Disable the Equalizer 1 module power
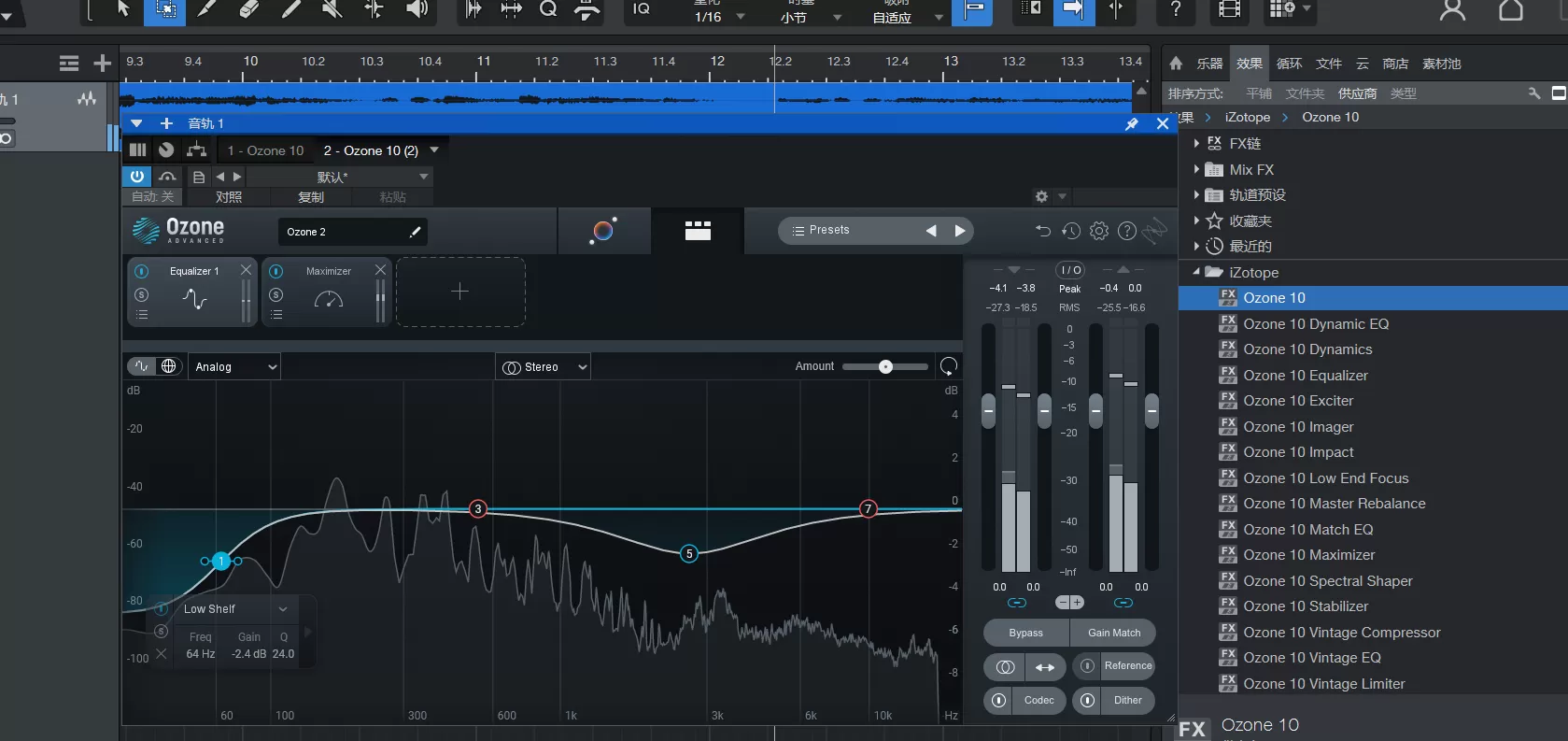Viewport: 1568px width, 741px height. [142, 271]
